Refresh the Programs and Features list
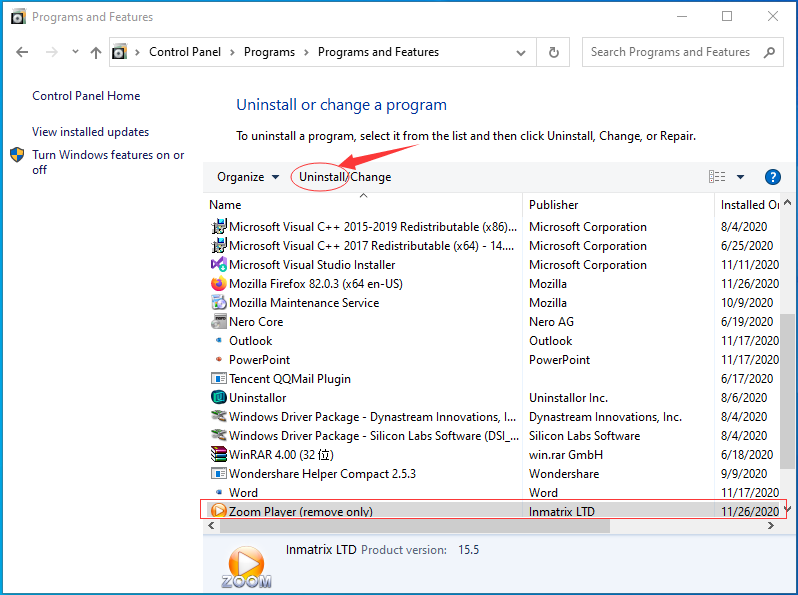The image size is (798, 595). pos(554,52)
